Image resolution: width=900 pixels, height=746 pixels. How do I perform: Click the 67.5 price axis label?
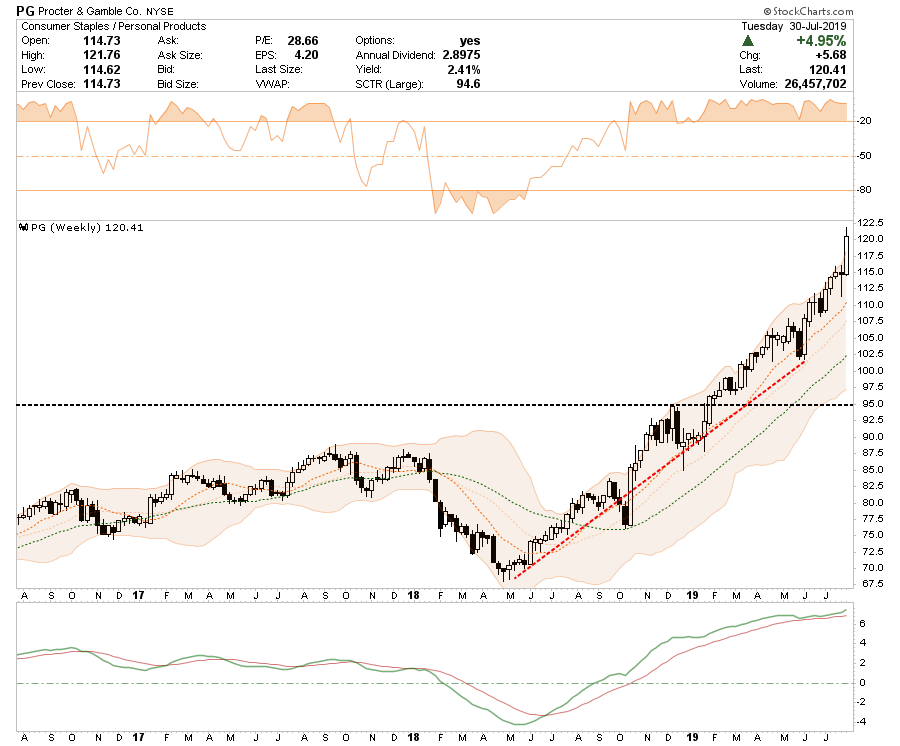872,584
